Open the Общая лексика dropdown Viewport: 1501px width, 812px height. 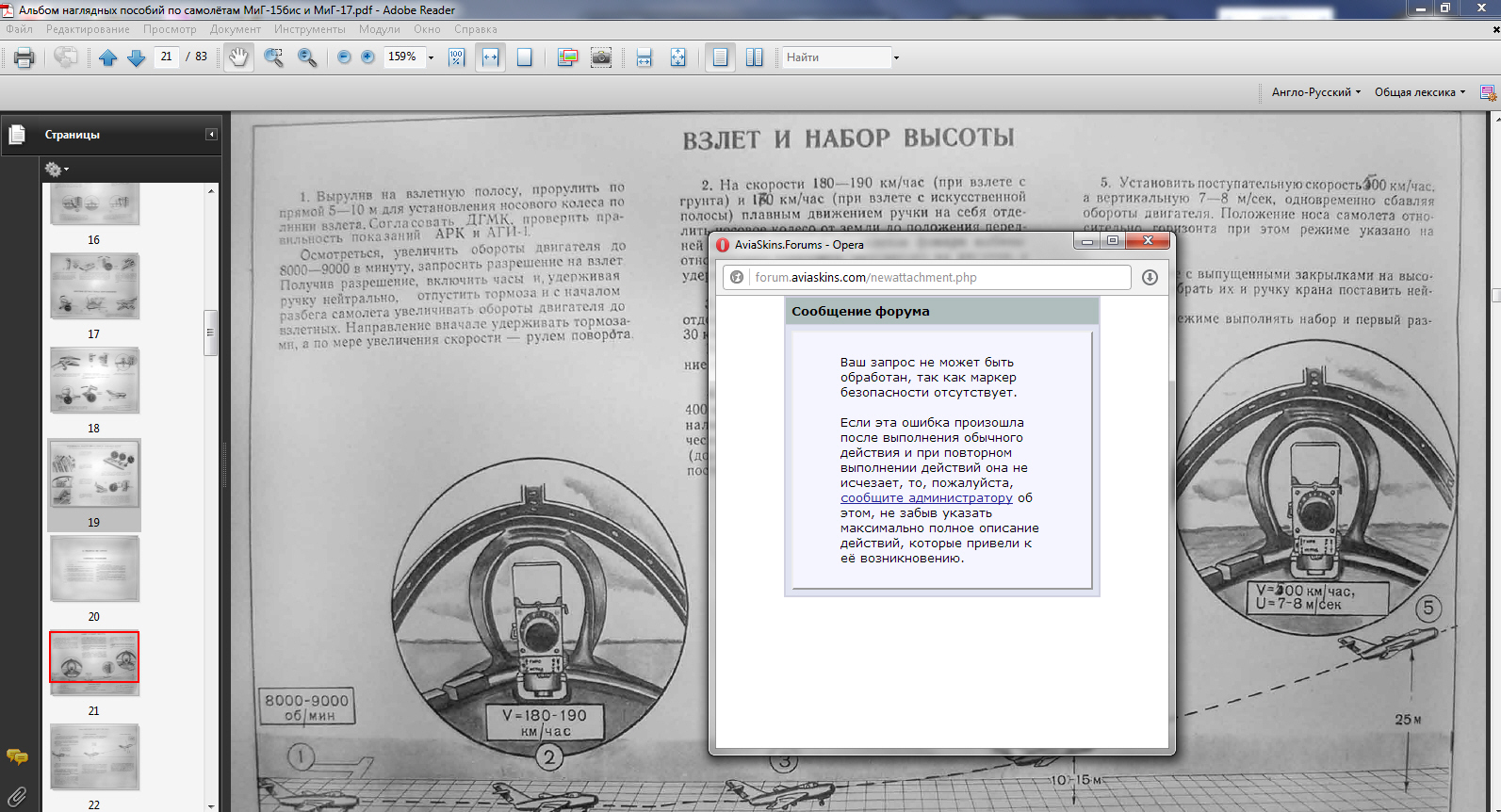point(1419,92)
